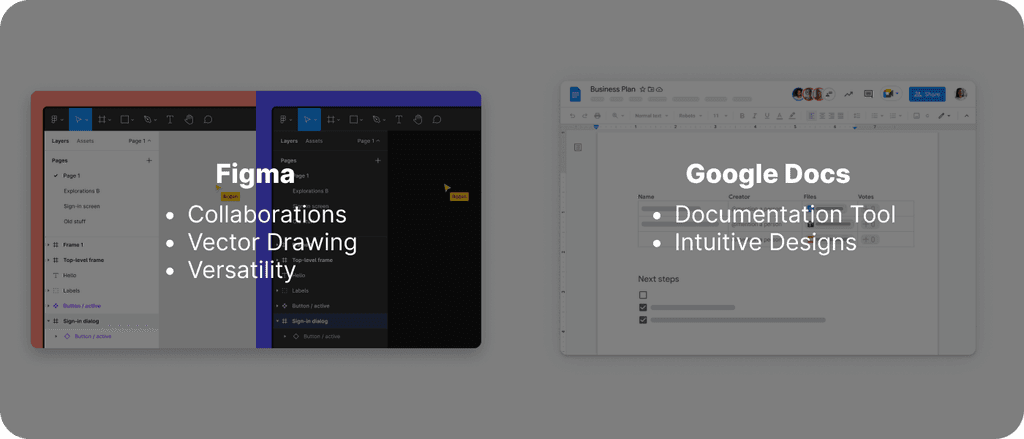Apply italic formatting in Google Docs
The width and height of the screenshot is (1024, 439).
tap(754, 116)
